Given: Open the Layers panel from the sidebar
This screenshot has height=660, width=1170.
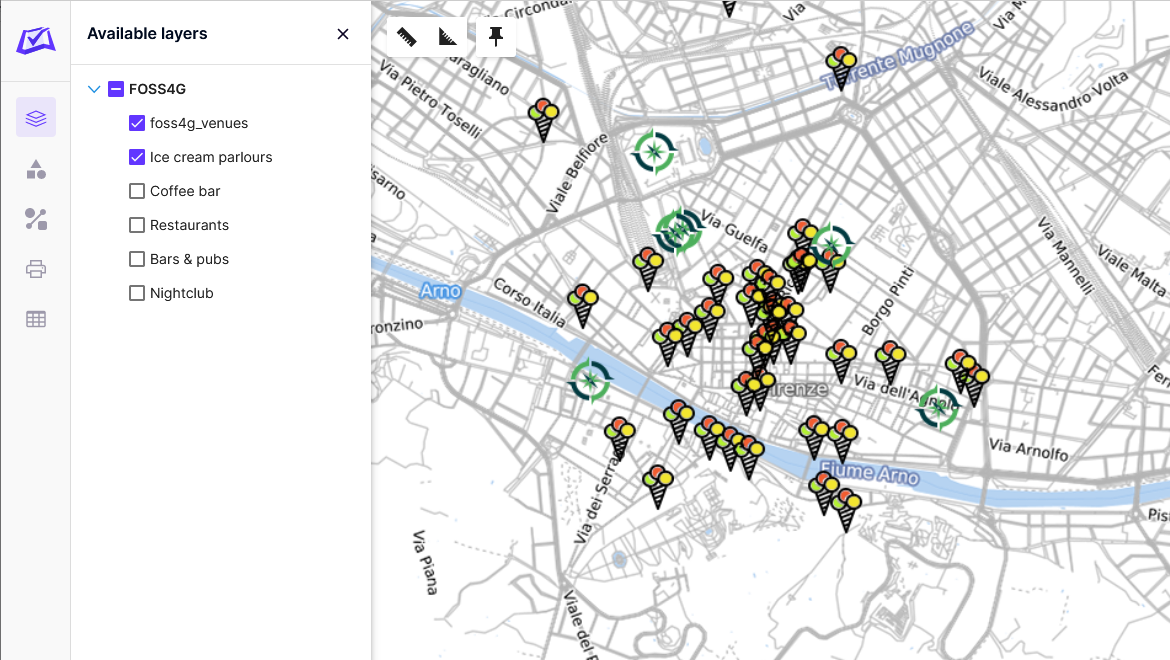Looking at the screenshot, I should click(x=36, y=117).
